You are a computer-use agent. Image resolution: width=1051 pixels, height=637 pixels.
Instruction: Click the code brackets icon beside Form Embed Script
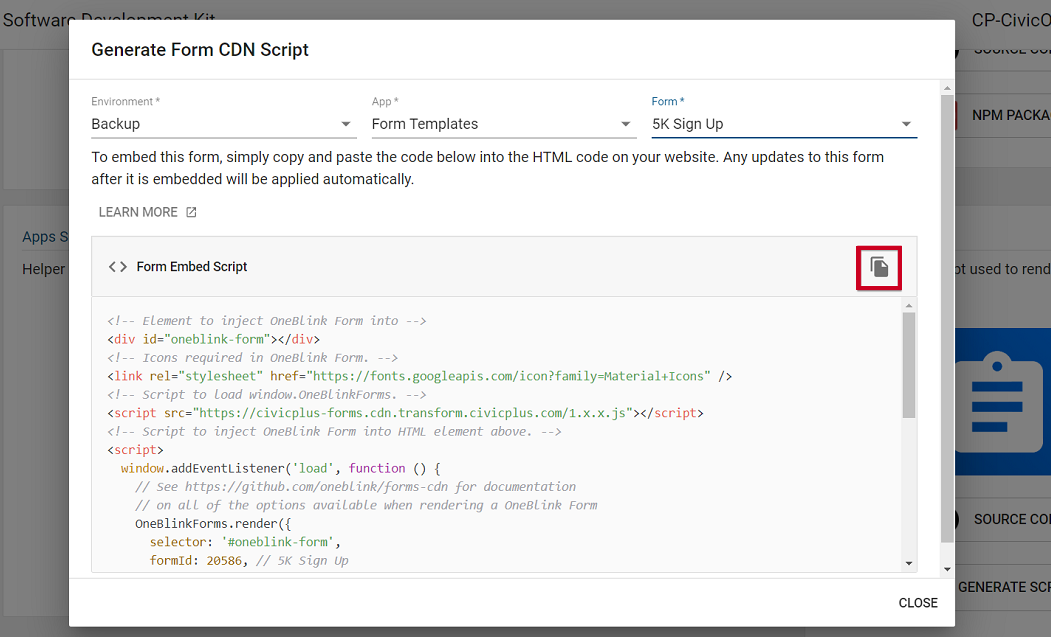coord(117,267)
